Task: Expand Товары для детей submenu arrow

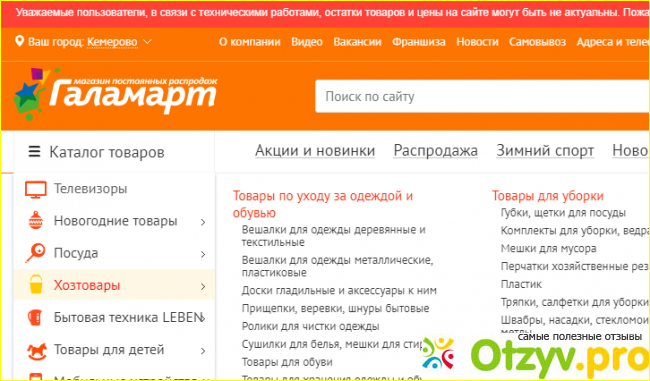Action: 203,351
